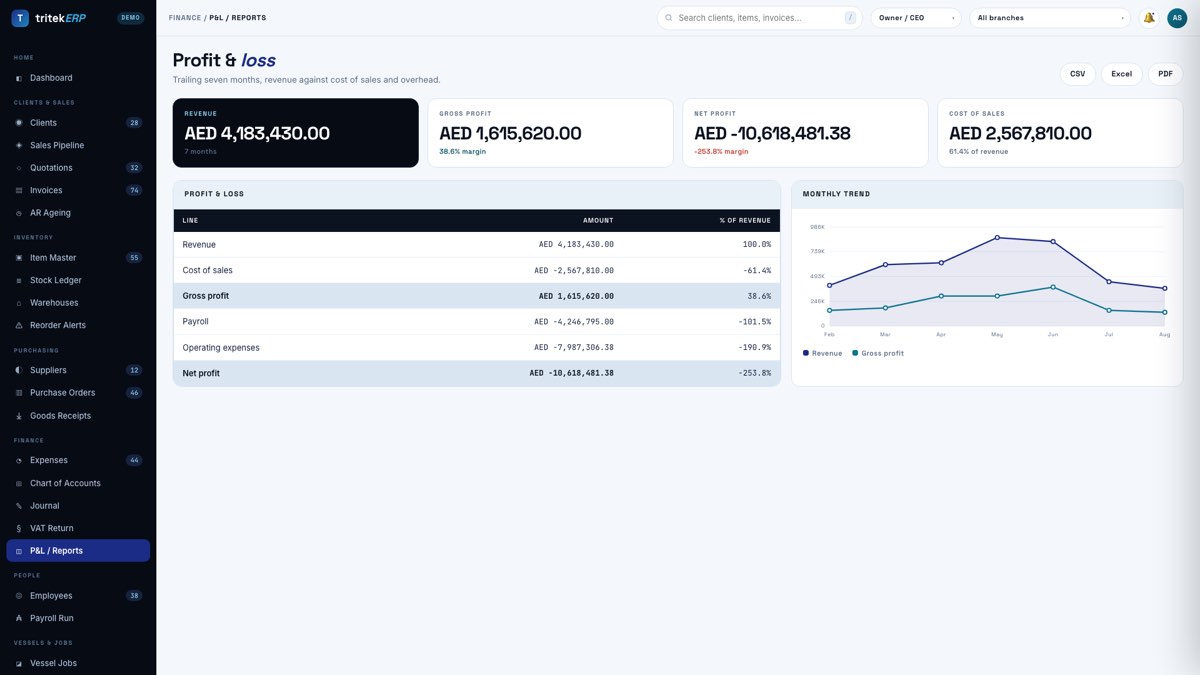Screen dimensions: 1200x675
Task: Open the All branches dropdown
Action: [x=1050, y=18]
